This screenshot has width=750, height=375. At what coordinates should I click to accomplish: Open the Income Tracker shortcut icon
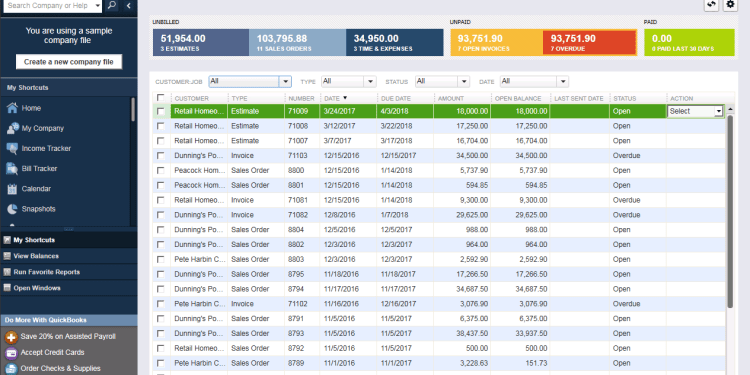pyautogui.click(x=12, y=148)
